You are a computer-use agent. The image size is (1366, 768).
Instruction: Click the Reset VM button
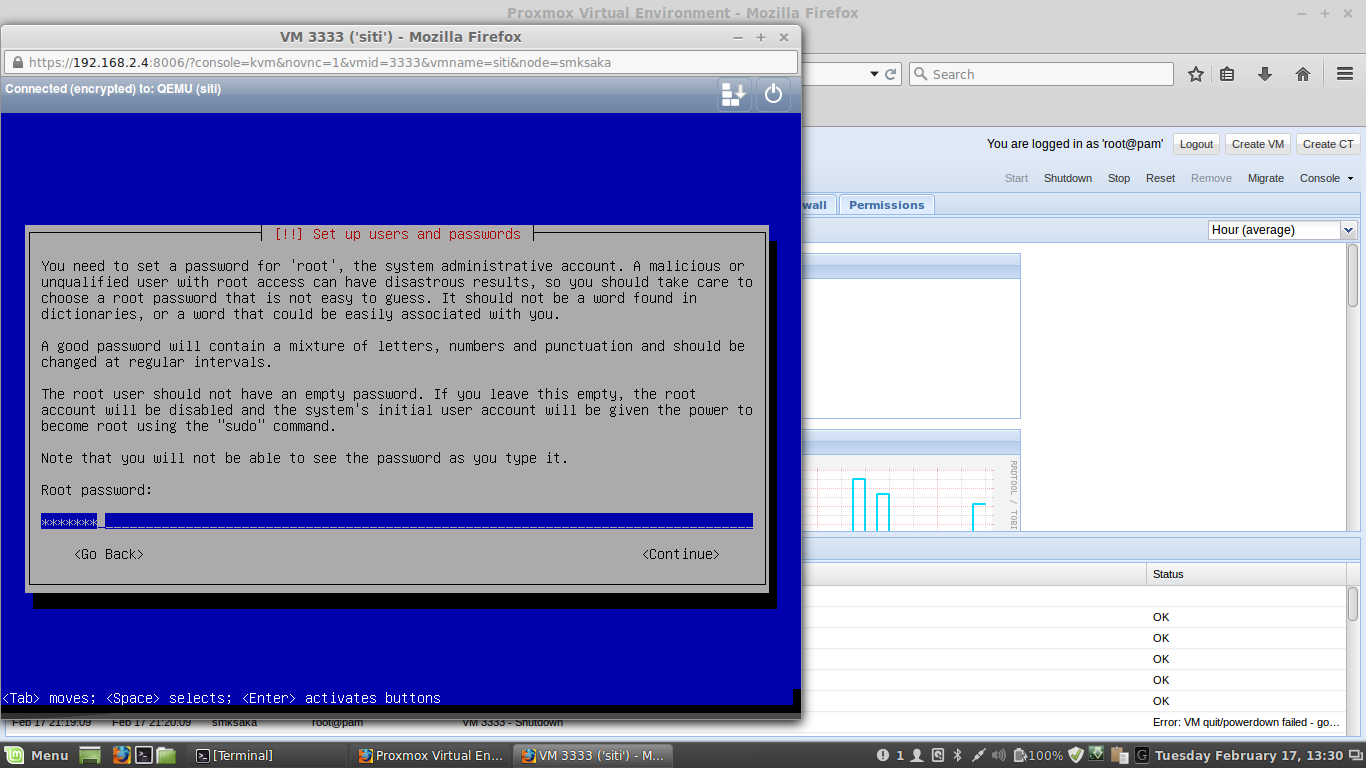pos(1160,178)
